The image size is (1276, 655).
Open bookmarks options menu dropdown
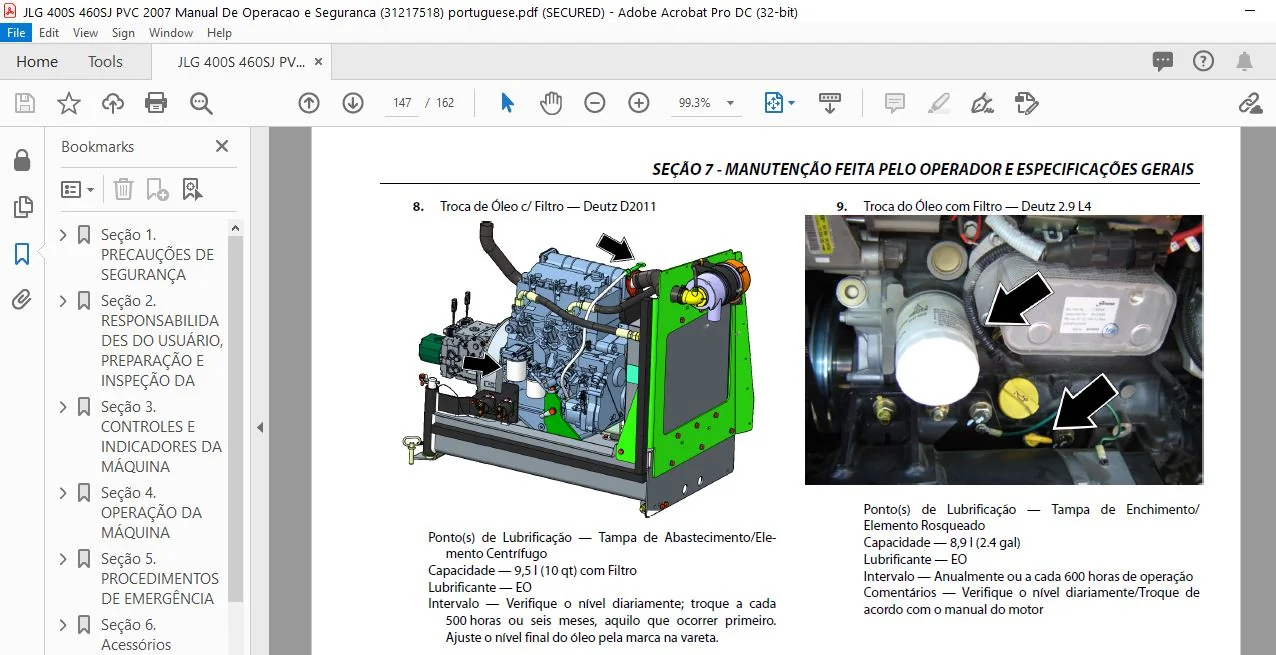[x=78, y=189]
